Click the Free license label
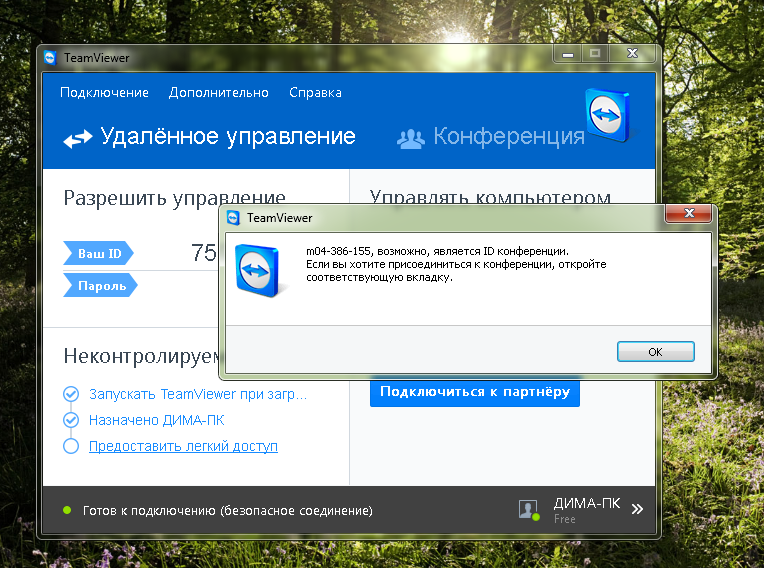 point(565,519)
